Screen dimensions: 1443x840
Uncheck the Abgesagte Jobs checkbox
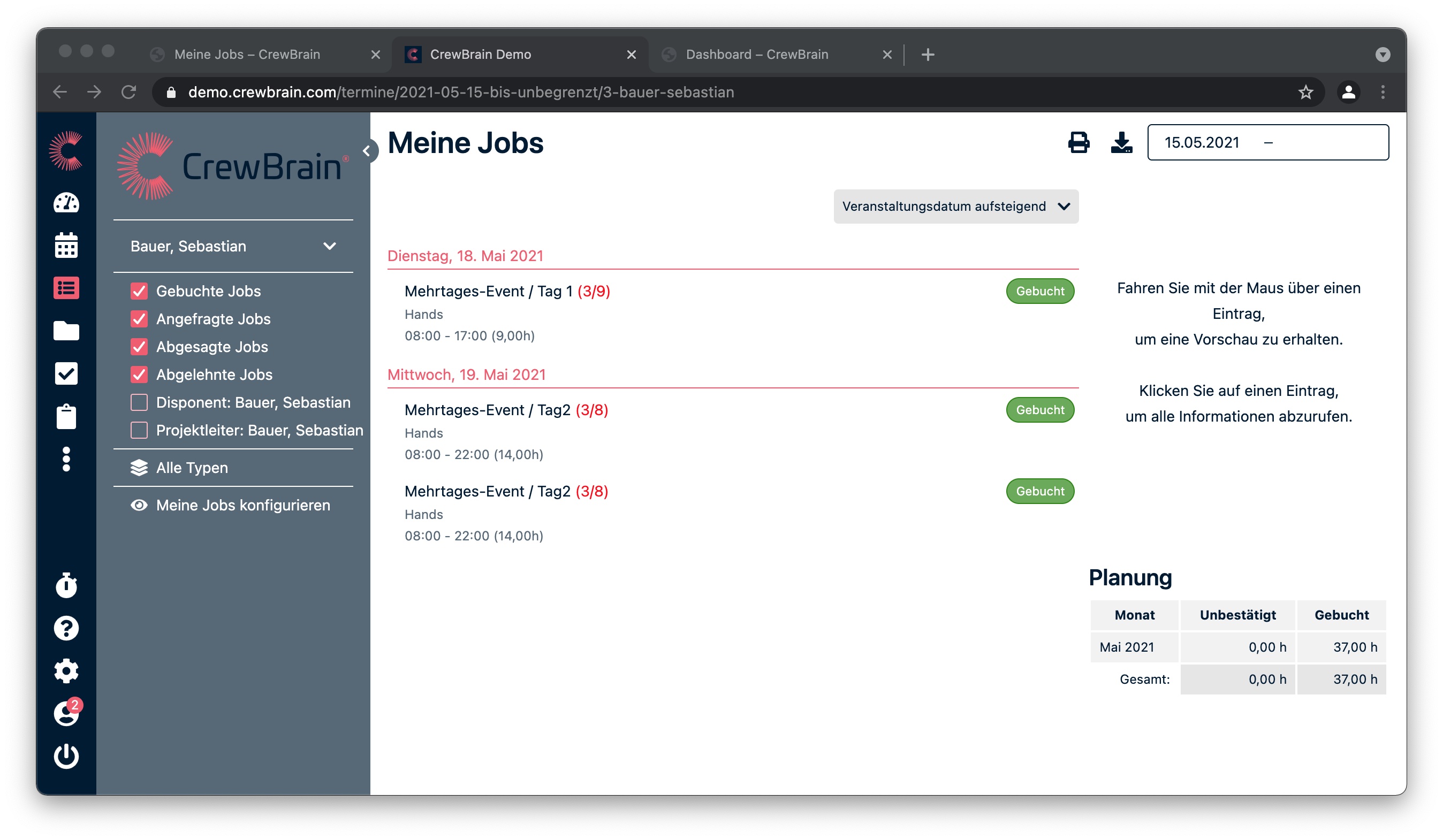pos(139,347)
